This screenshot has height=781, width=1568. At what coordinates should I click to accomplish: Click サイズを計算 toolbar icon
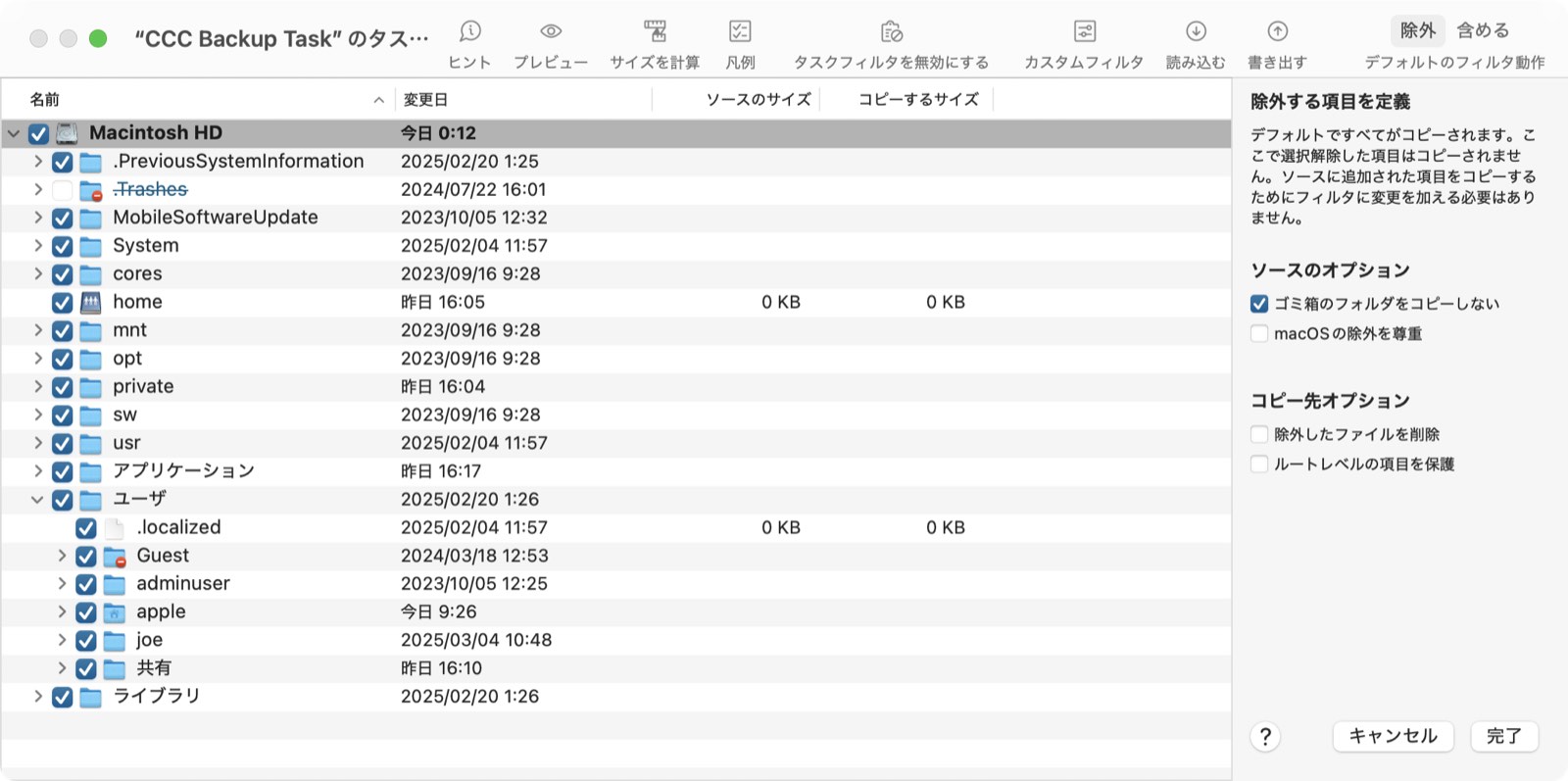click(655, 31)
